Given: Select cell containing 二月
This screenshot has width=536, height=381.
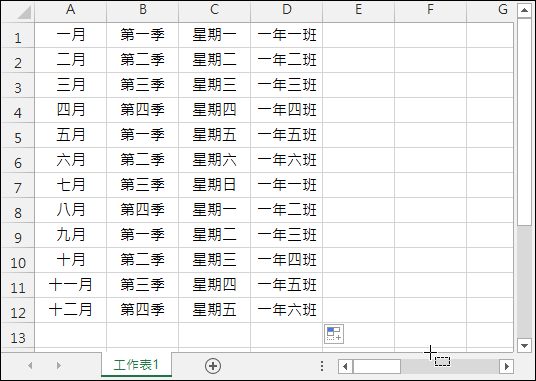Looking at the screenshot, I should pos(70,60).
